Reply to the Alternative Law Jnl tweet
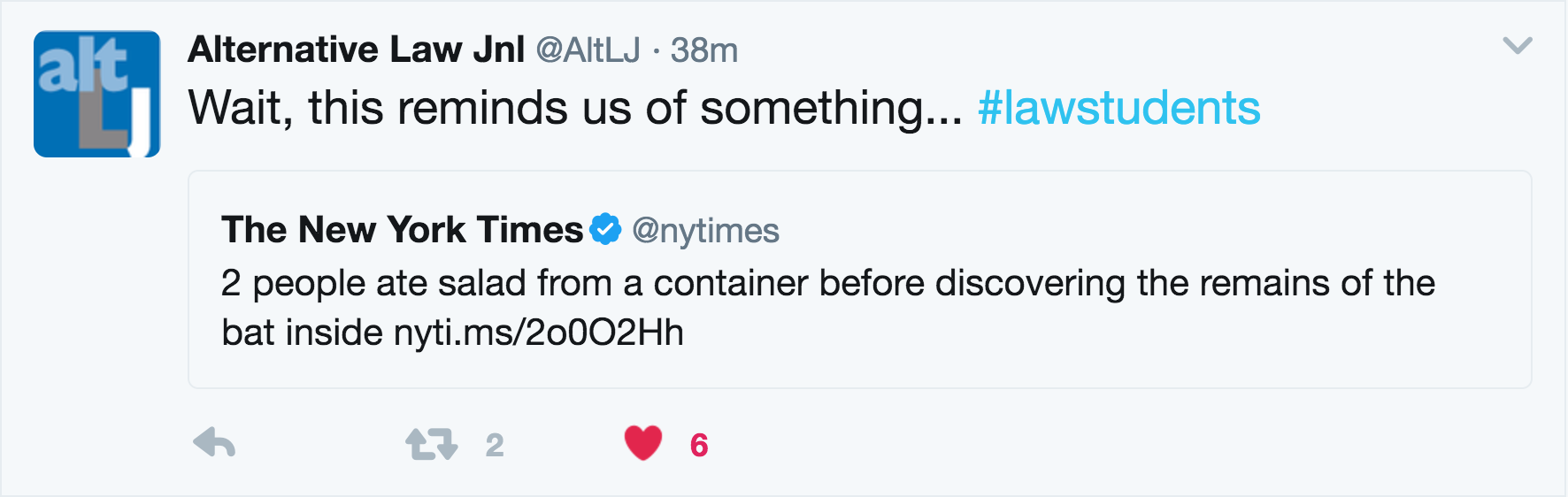Image resolution: width=1568 pixels, height=497 pixels. click(x=214, y=443)
